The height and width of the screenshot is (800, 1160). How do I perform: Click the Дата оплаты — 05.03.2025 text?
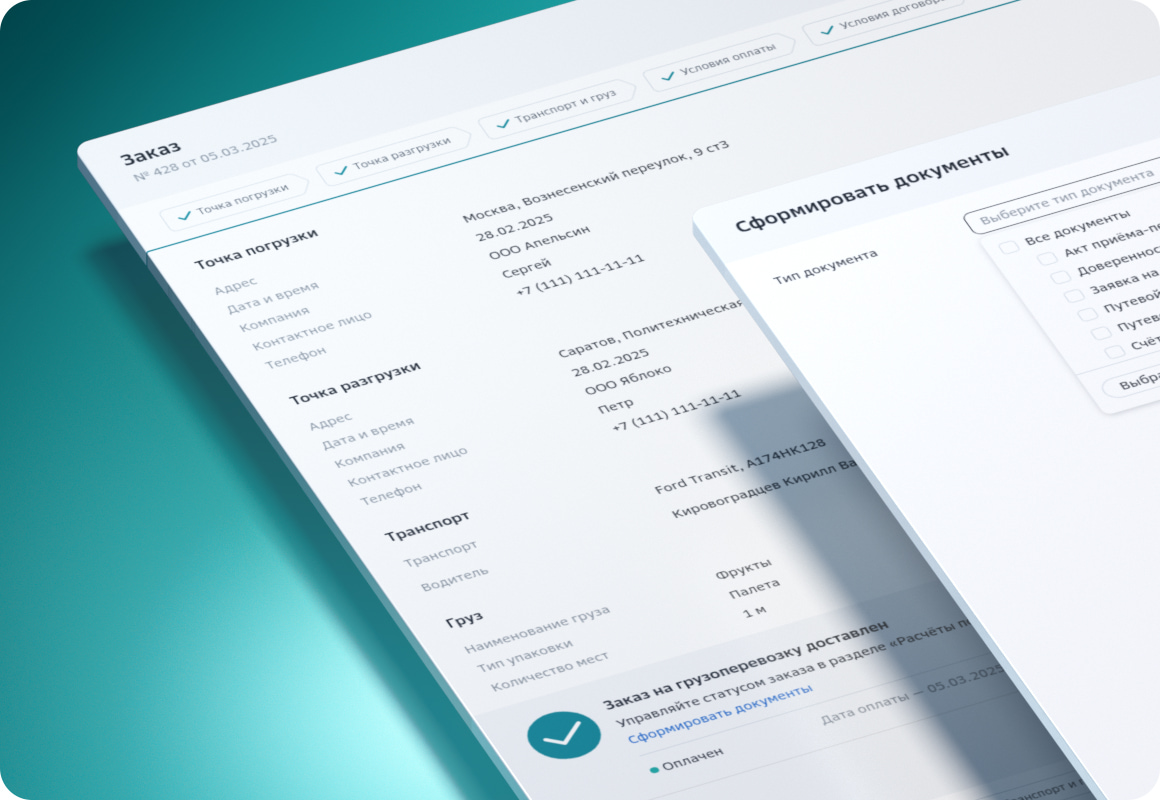point(913,695)
